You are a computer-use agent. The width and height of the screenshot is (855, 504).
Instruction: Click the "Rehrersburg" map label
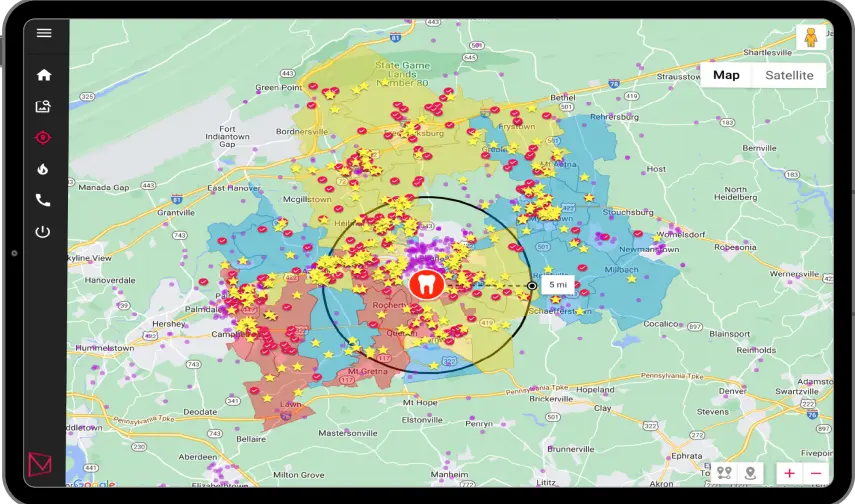click(614, 117)
